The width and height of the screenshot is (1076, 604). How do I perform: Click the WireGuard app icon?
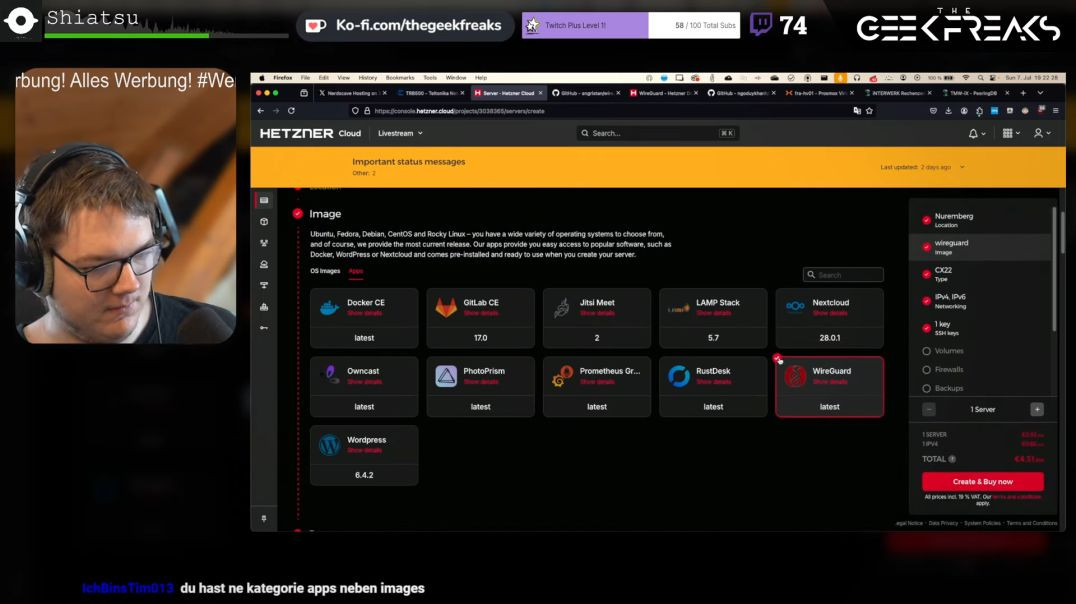[x=795, y=376]
